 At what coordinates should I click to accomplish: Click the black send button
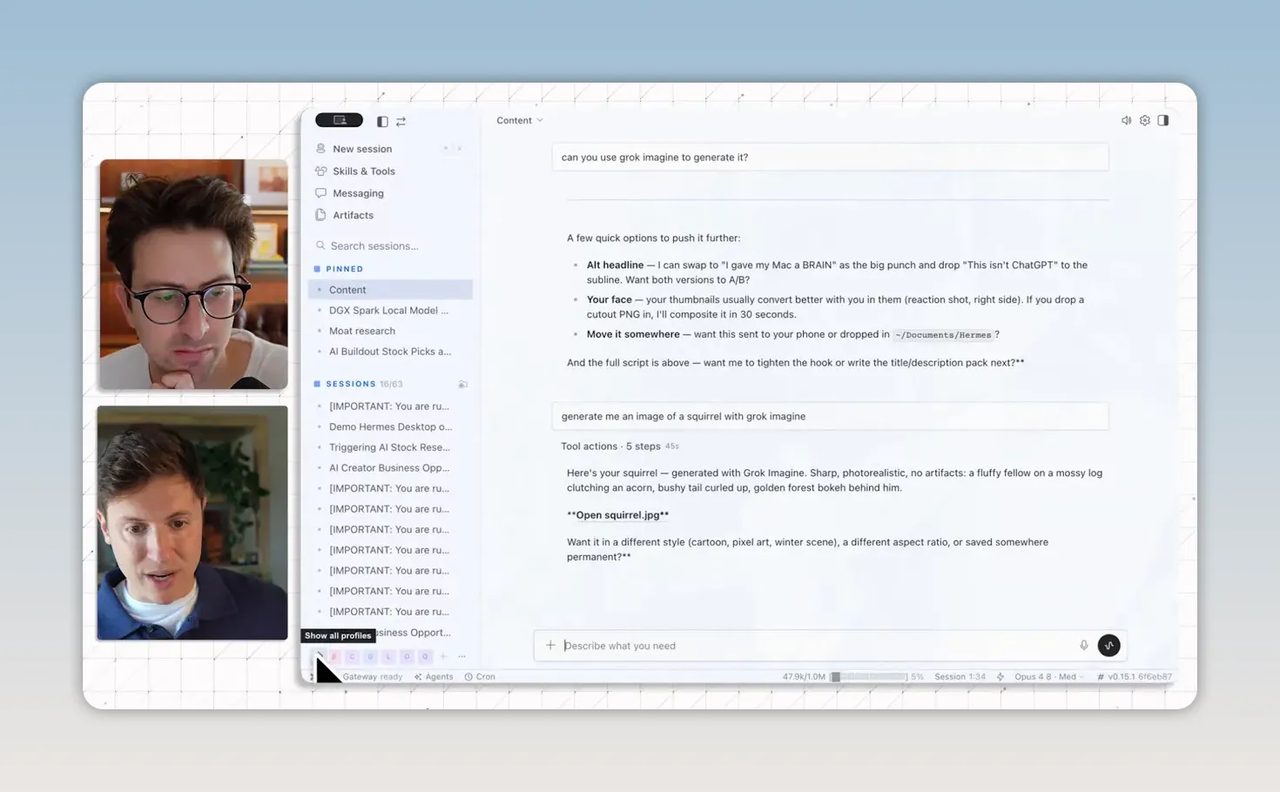tap(1108, 646)
